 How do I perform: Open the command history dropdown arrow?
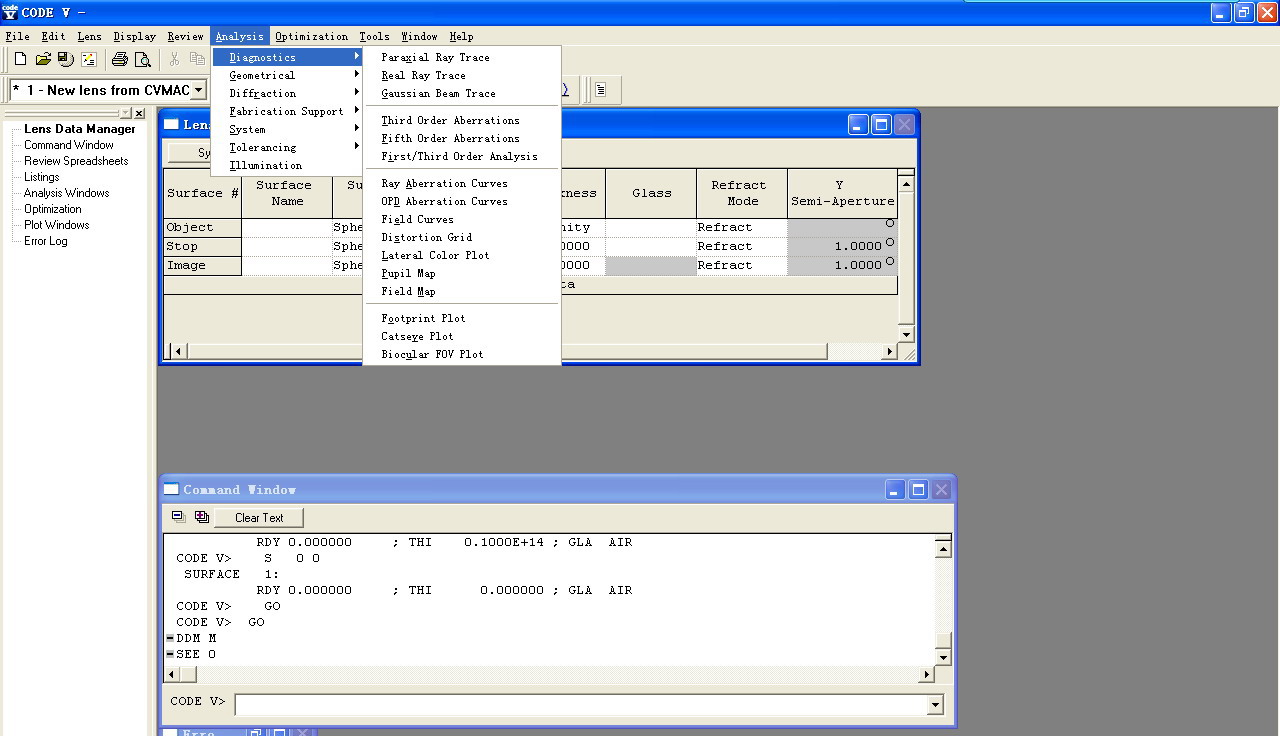coord(935,705)
